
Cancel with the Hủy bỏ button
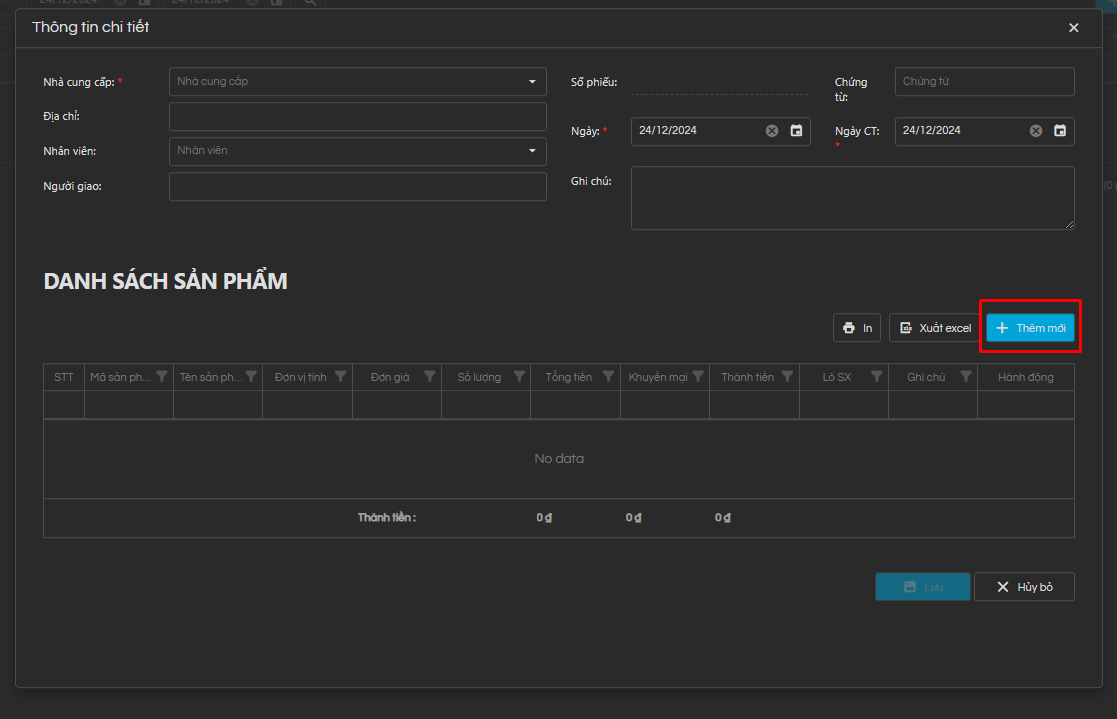pos(1024,587)
